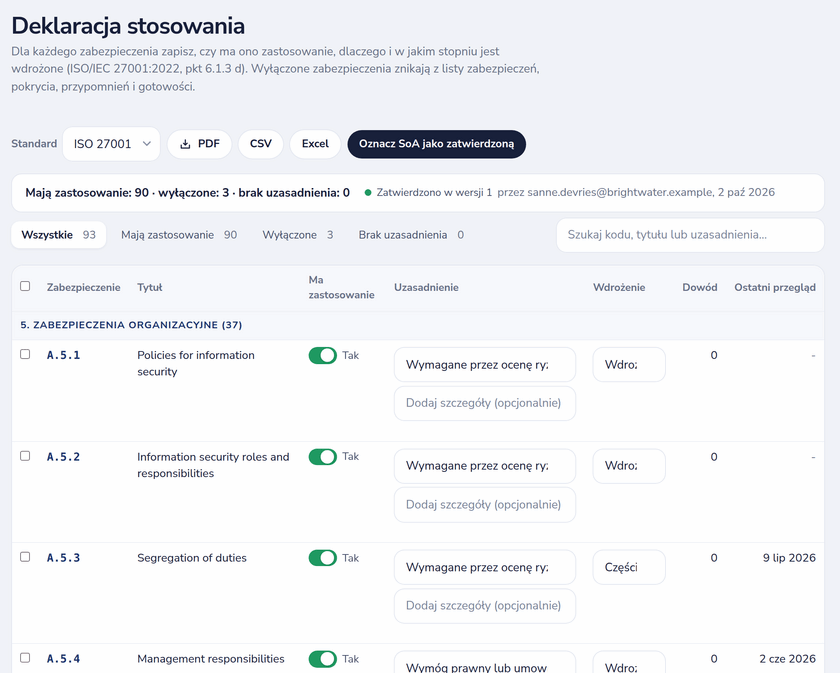The image size is (840, 673).
Task: Click the Zabezpieczenie column header
Action: click(84, 287)
